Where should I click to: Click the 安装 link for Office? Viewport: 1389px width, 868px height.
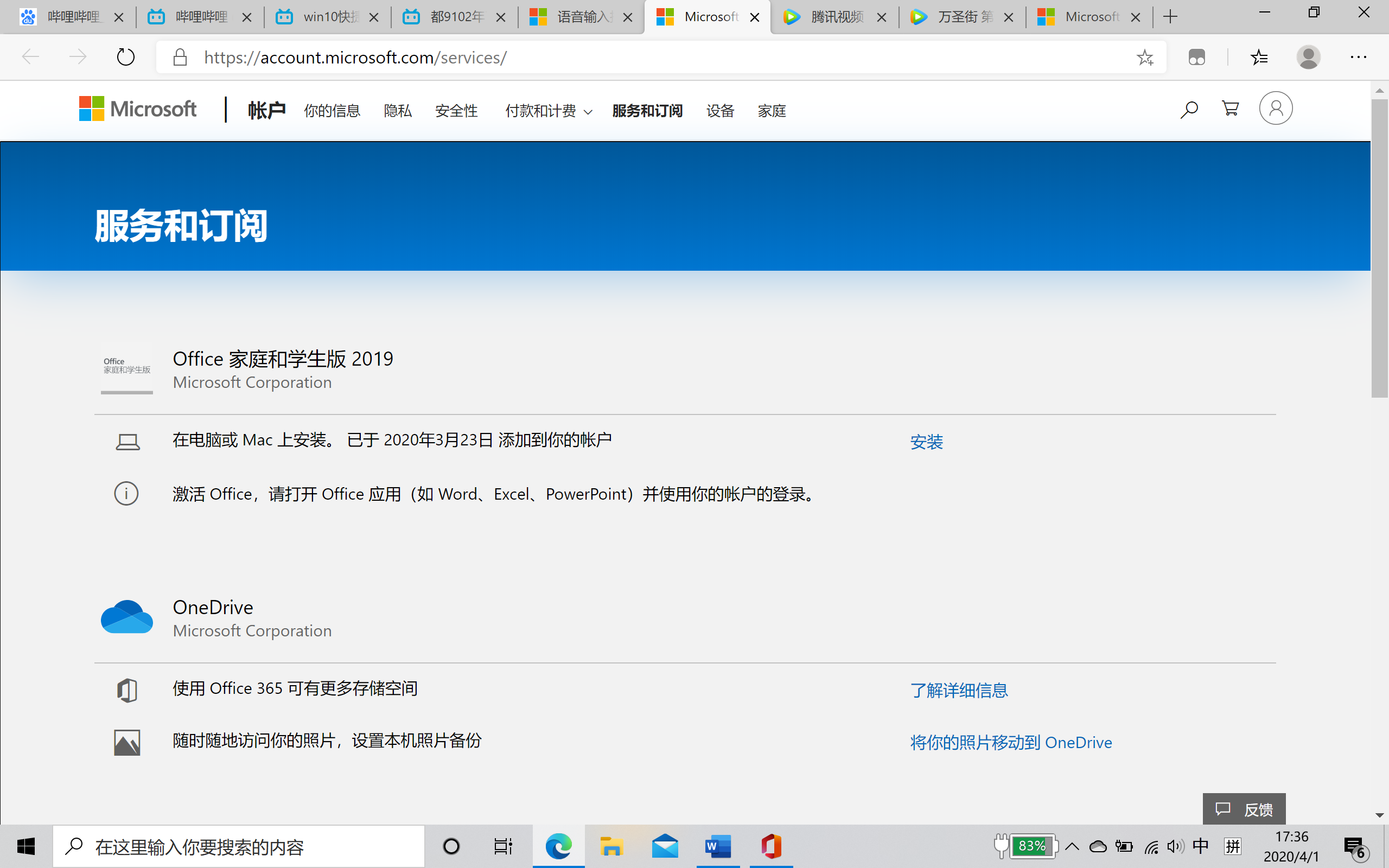pyautogui.click(x=926, y=442)
